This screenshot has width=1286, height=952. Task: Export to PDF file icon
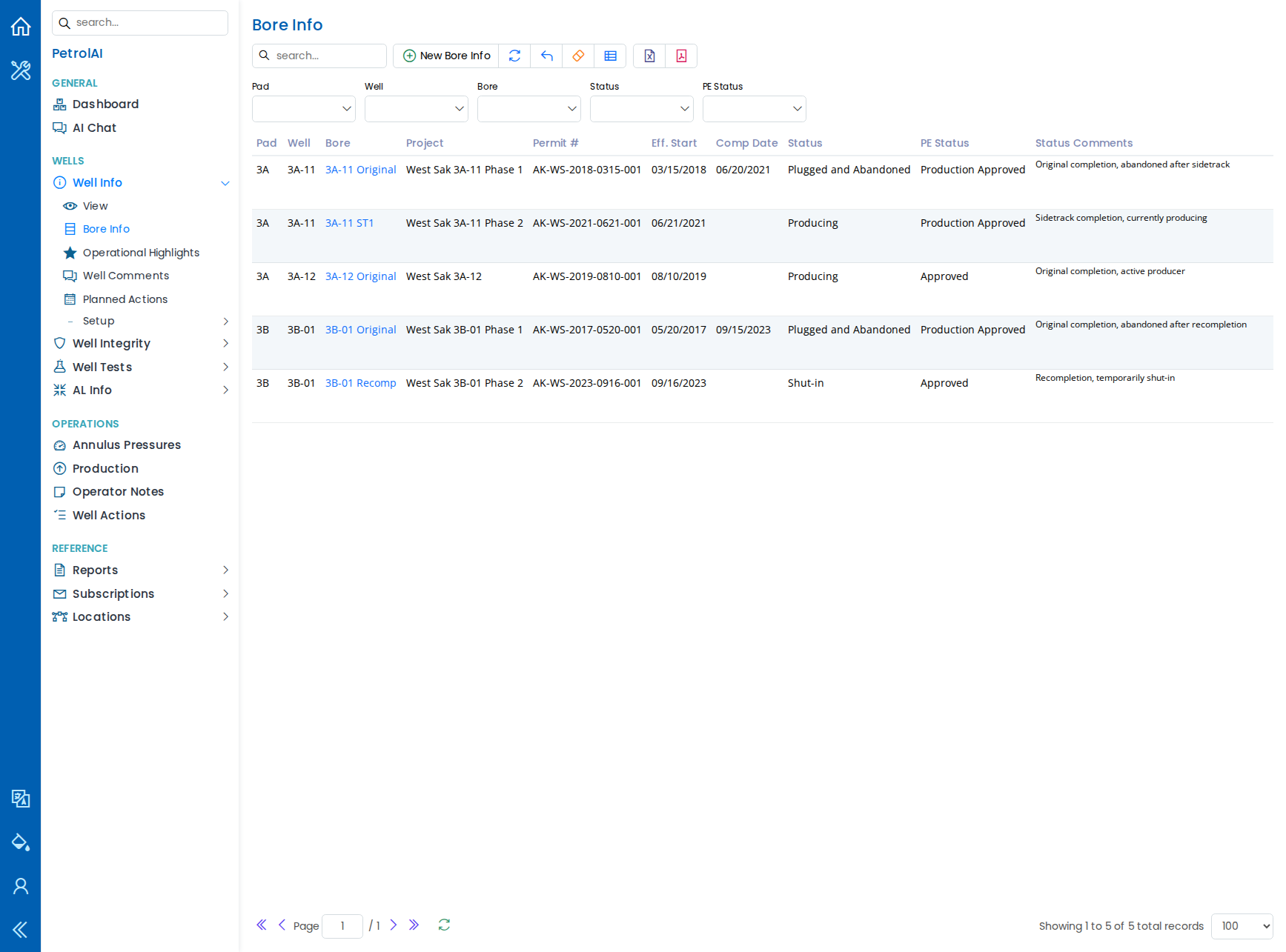(x=681, y=56)
